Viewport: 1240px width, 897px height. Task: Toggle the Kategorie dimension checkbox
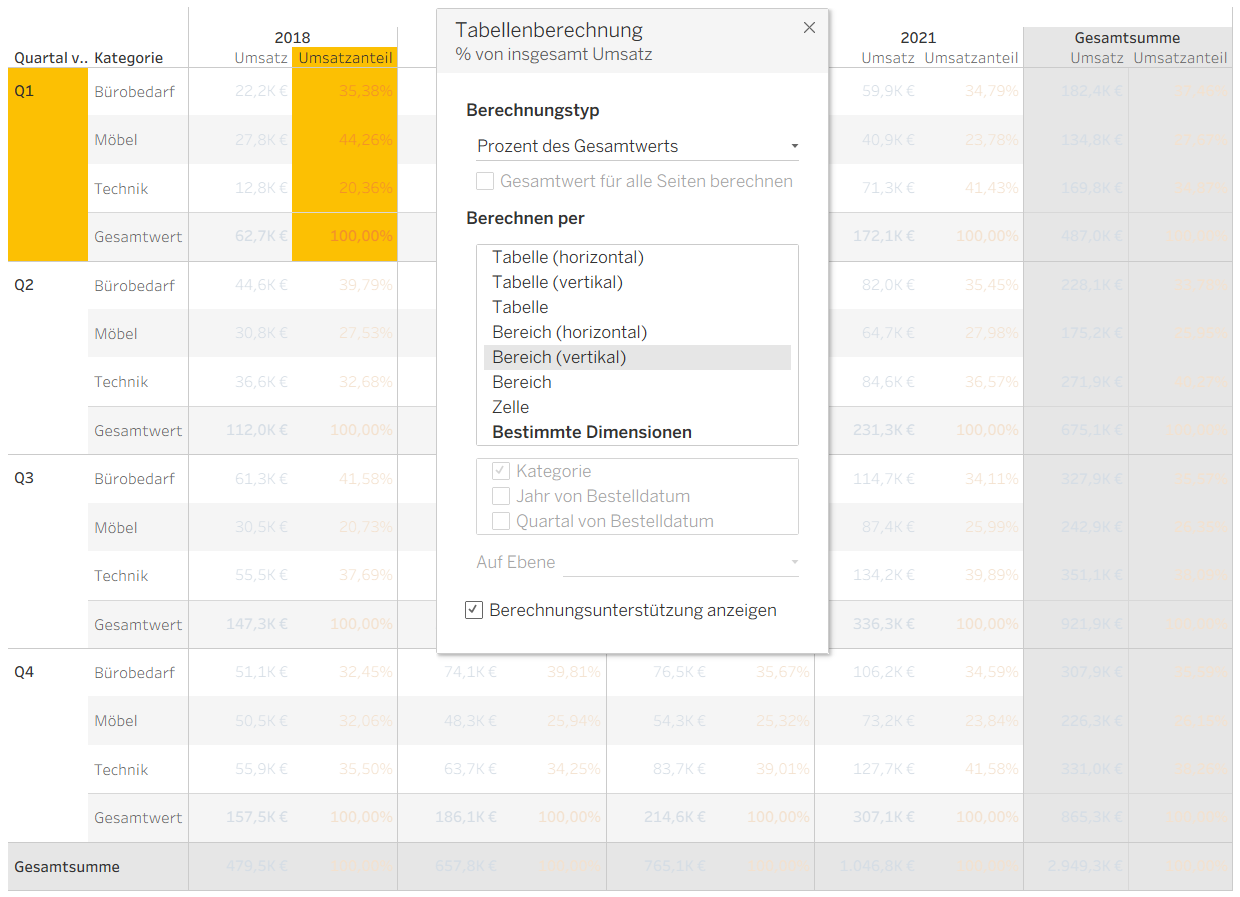[x=501, y=471]
